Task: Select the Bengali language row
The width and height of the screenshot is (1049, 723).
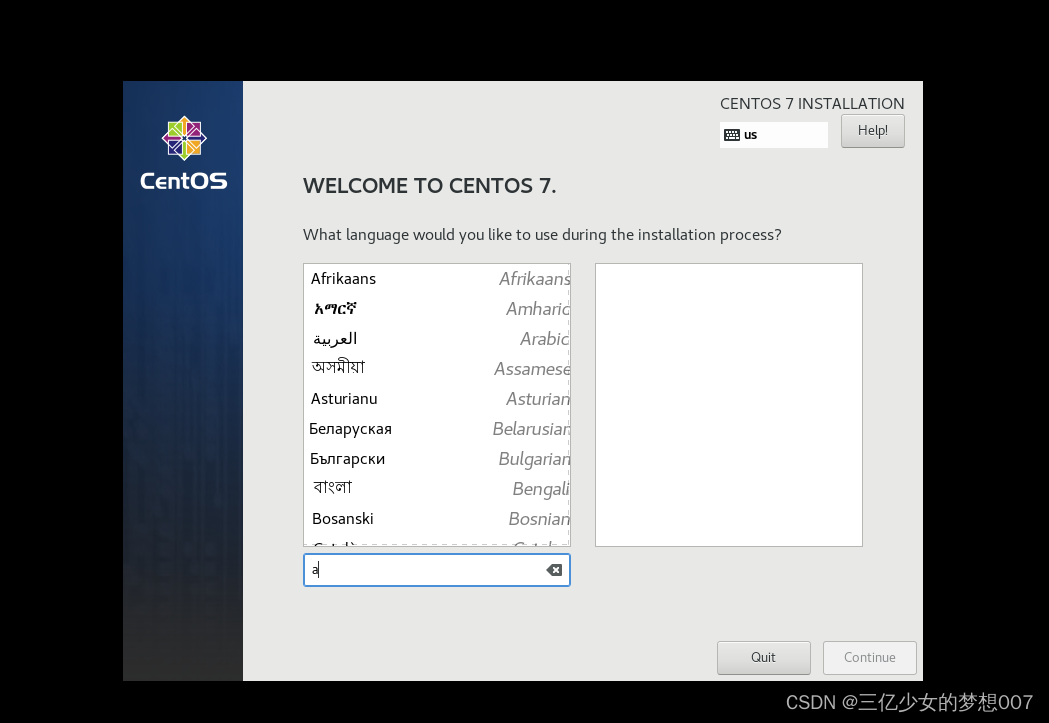Action: pyautogui.click(x=437, y=489)
